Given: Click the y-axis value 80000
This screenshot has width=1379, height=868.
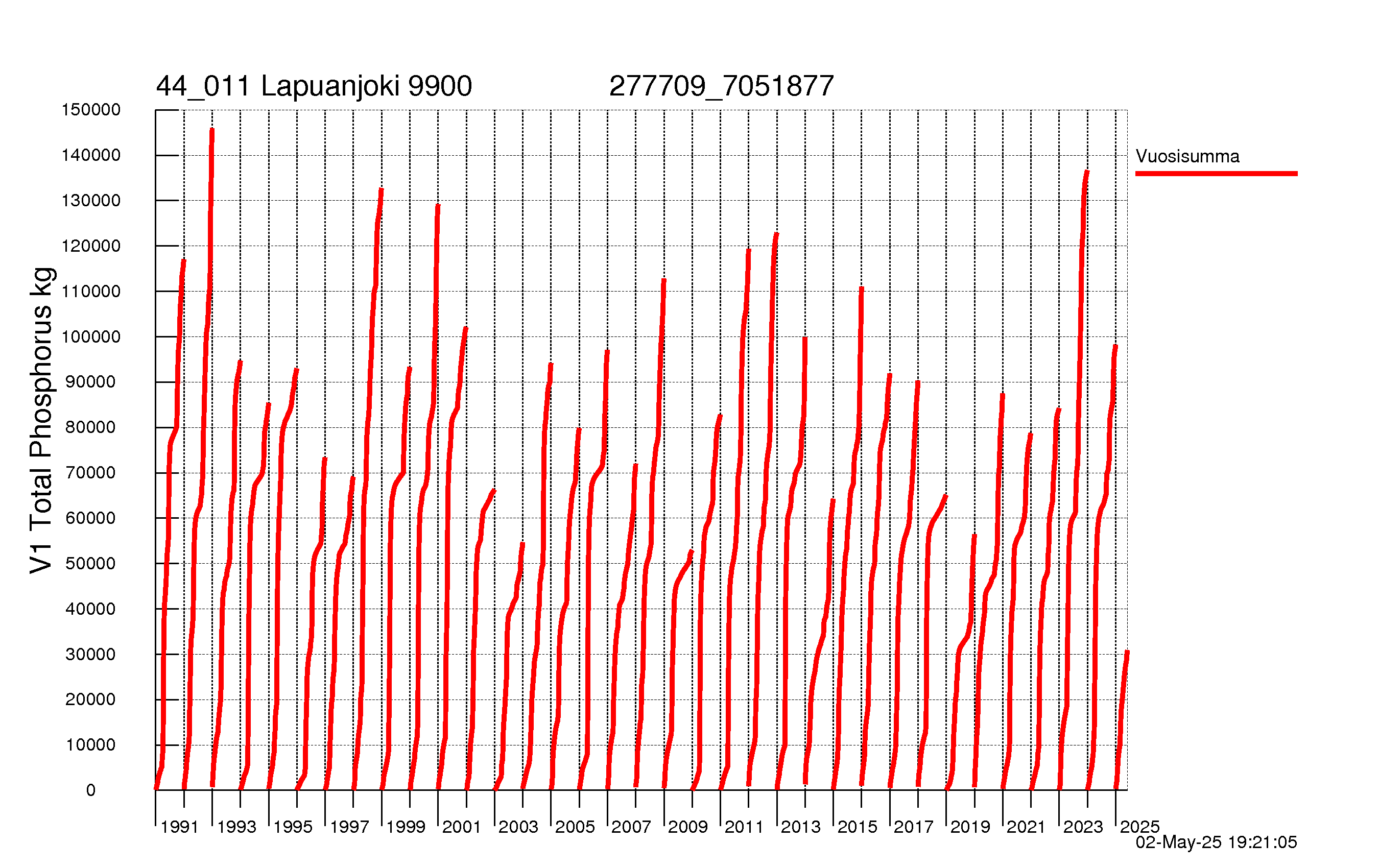Looking at the screenshot, I should [90, 427].
